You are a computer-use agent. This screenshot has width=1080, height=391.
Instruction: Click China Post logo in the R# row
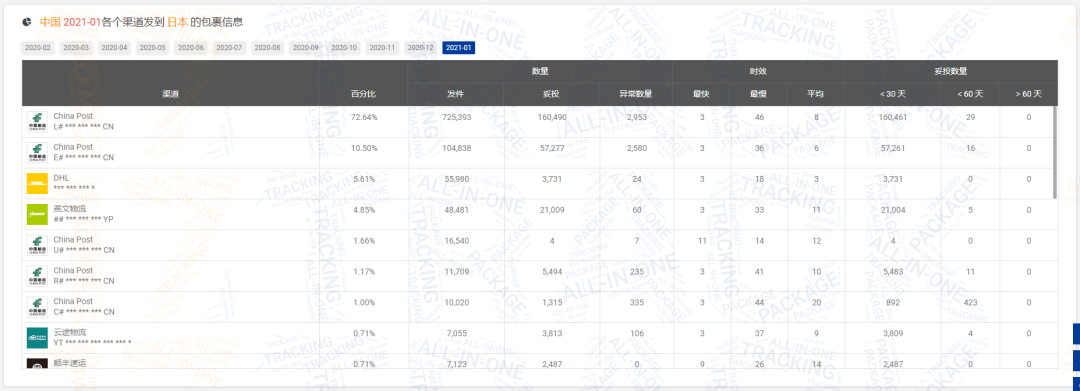click(x=37, y=276)
